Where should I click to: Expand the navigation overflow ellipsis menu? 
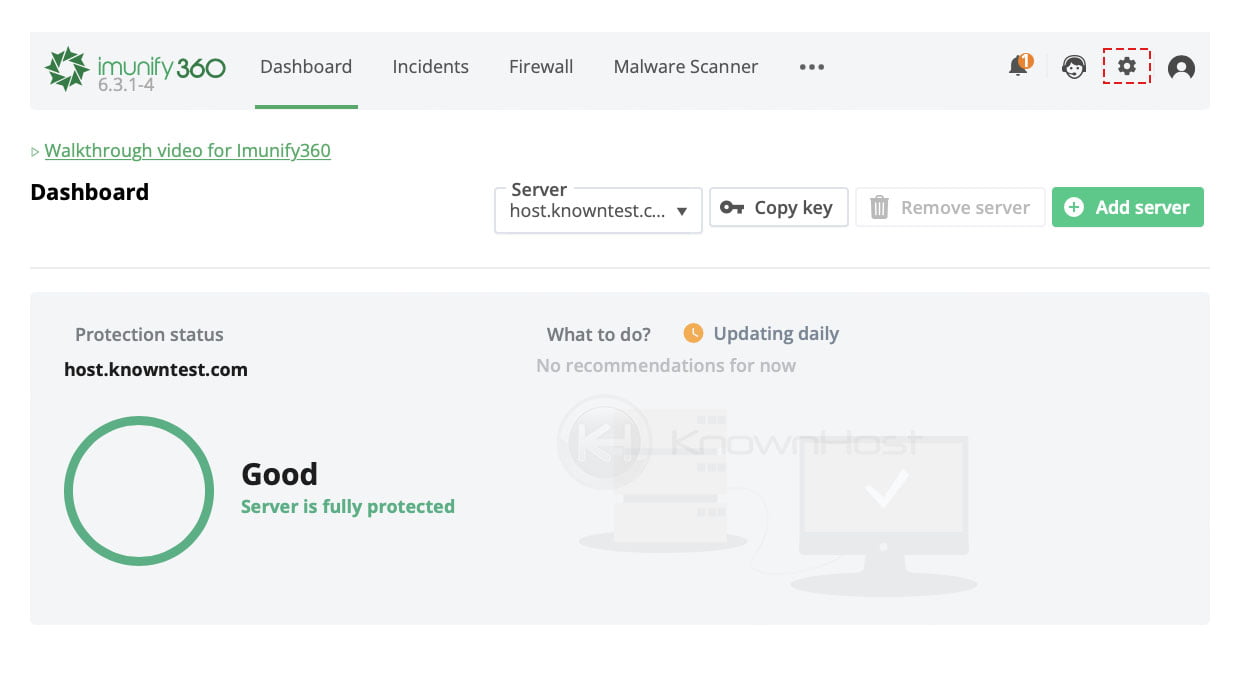coord(811,67)
